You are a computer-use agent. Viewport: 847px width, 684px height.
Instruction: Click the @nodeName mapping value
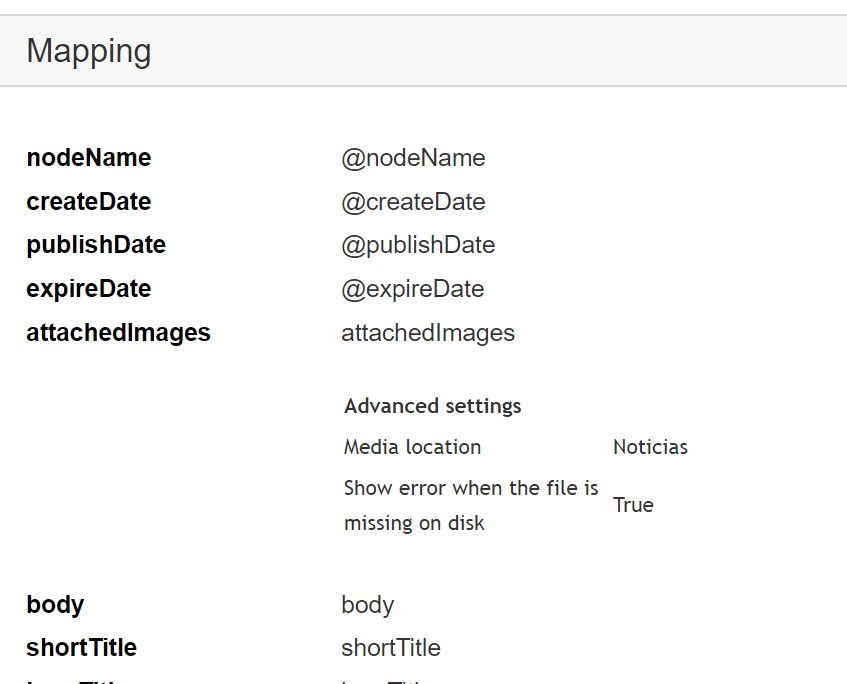[x=413, y=158]
